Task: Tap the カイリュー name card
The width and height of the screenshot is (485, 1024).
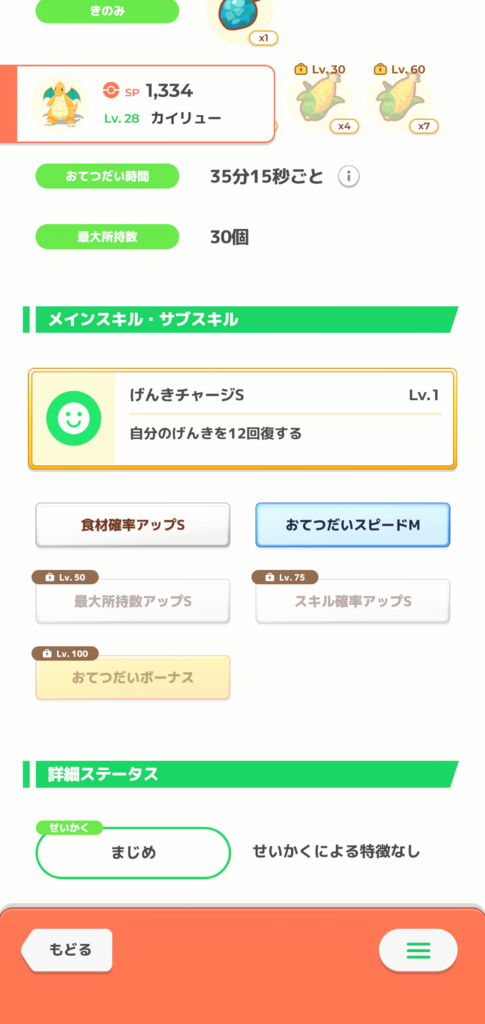Action: pos(137,104)
